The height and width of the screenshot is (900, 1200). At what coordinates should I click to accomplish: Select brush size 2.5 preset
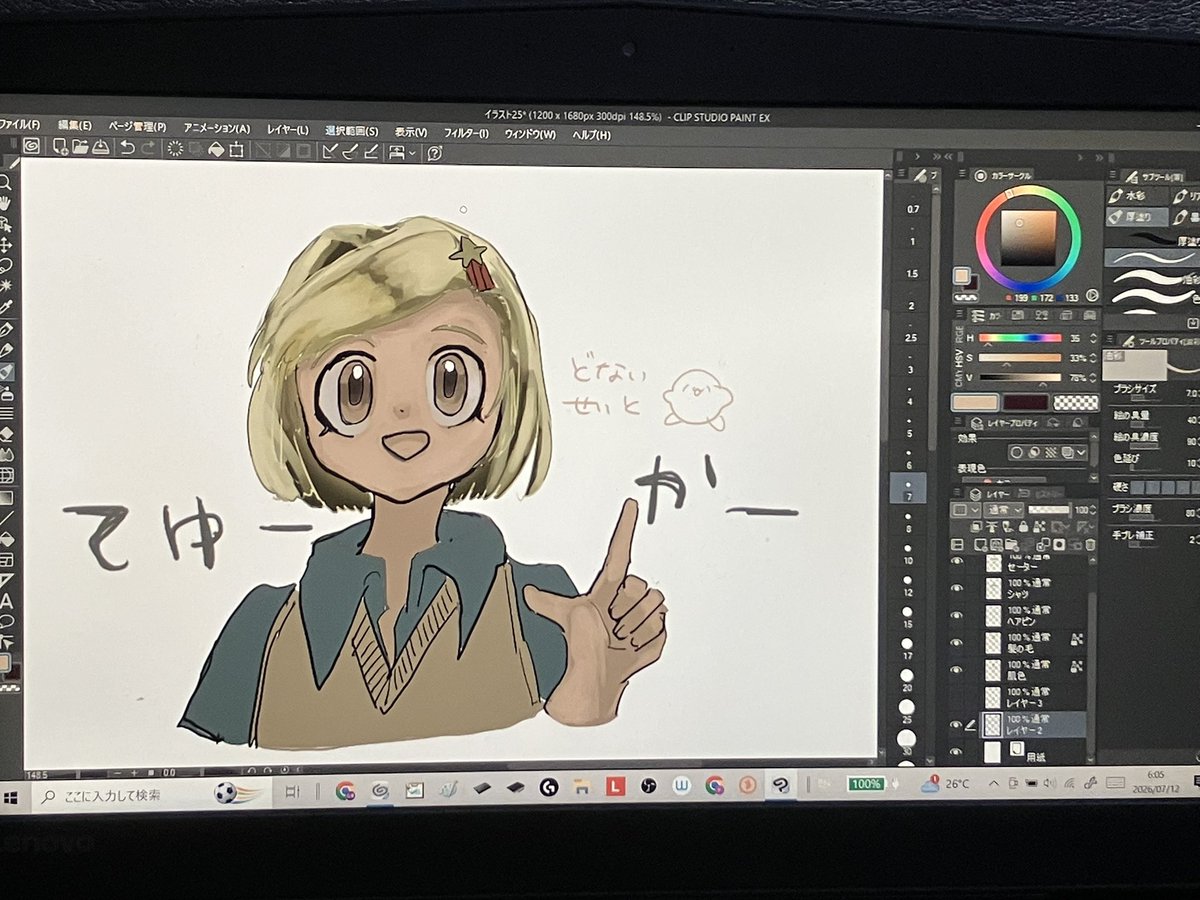(x=911, y=337)
